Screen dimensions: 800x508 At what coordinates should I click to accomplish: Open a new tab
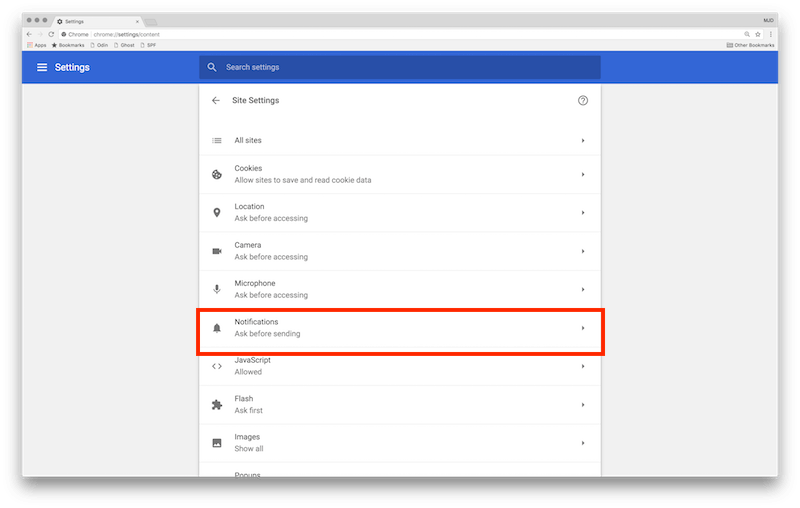pyautogui.click(x=151, y=22)
